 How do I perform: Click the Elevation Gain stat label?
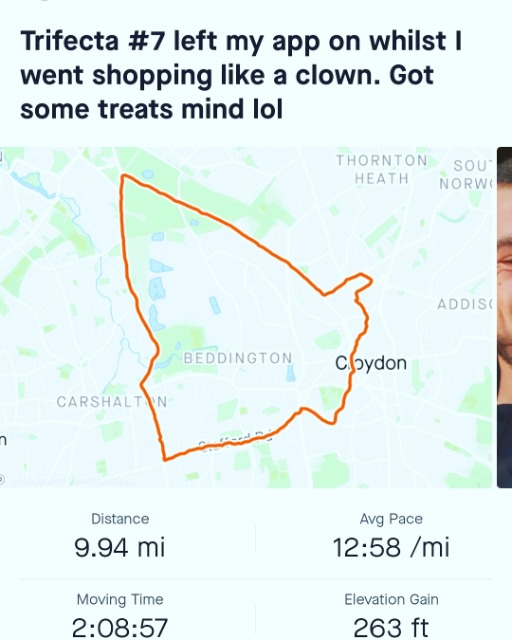(391, 599)
